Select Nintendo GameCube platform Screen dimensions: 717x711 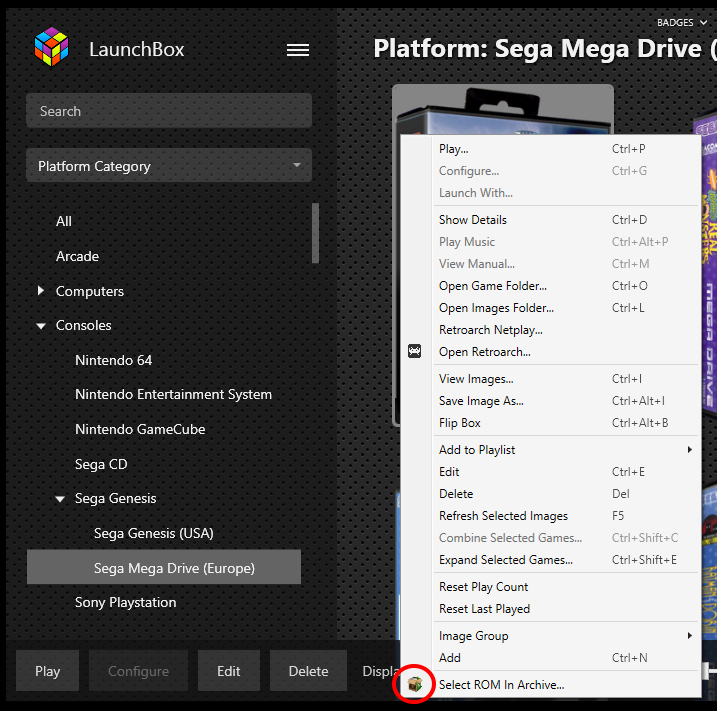[x=140, y=429]
